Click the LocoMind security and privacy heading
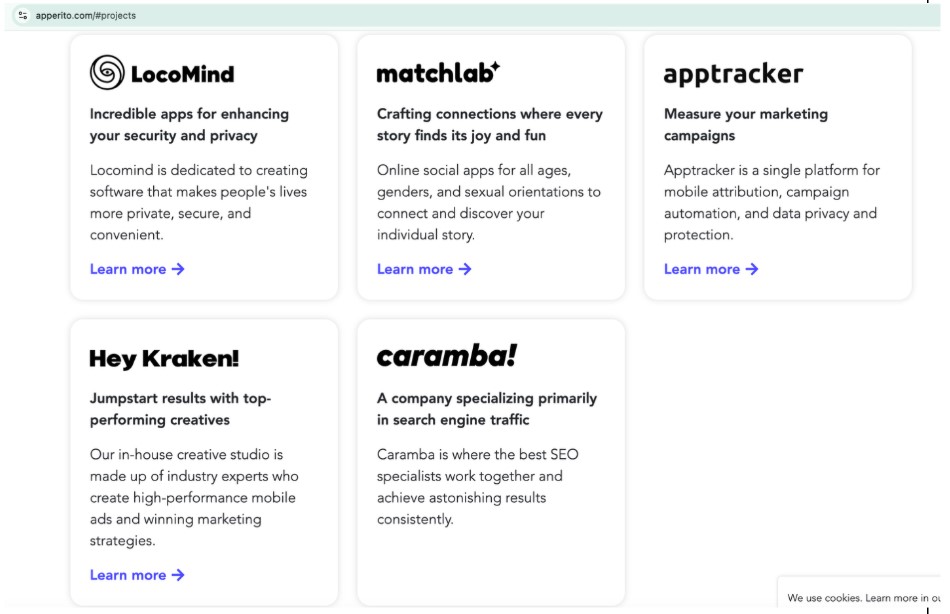The image size is (950, 614). tap(189, 125)
